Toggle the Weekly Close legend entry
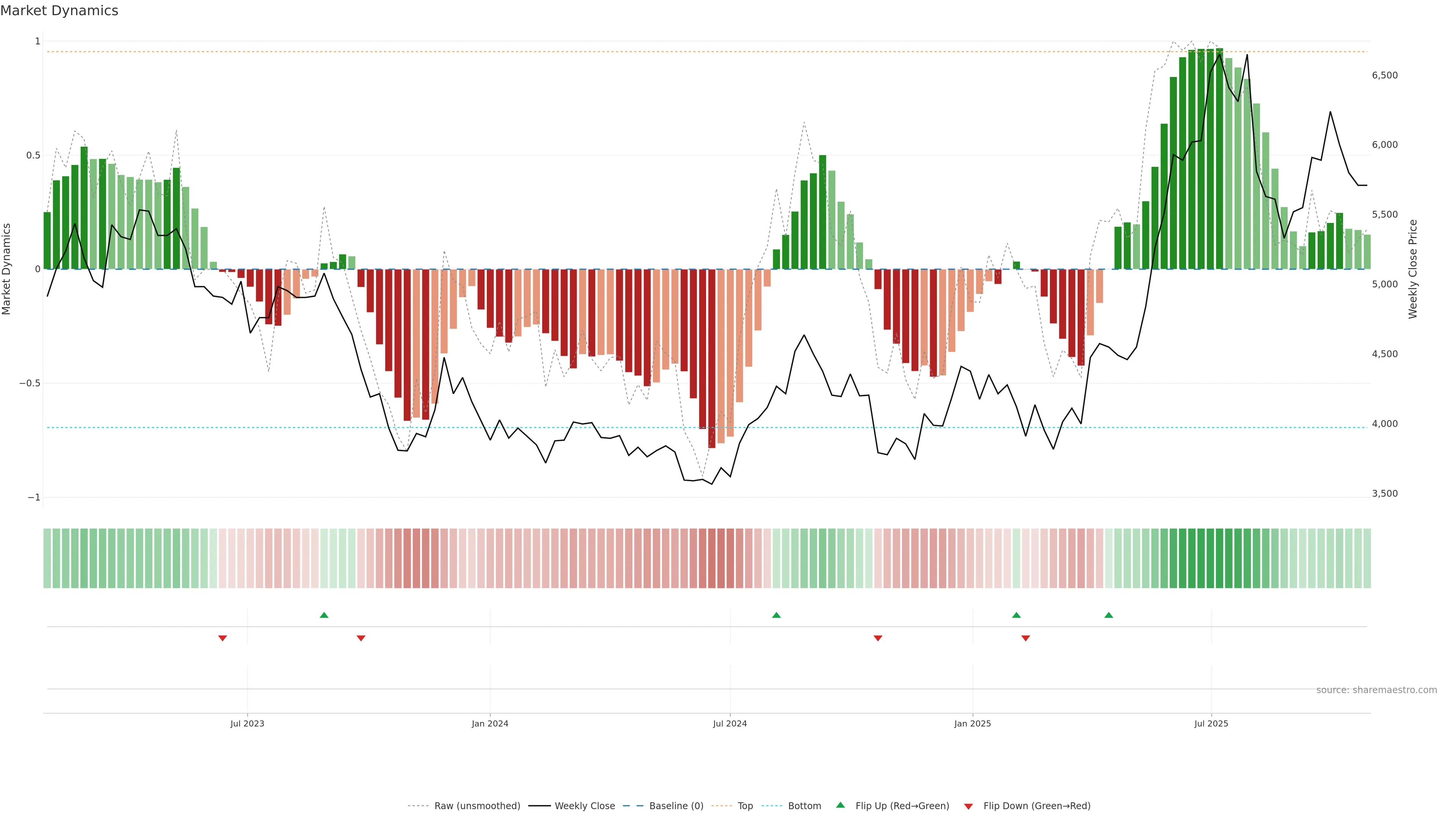This screenshot has height=819, width=1456. coord(584,806)
